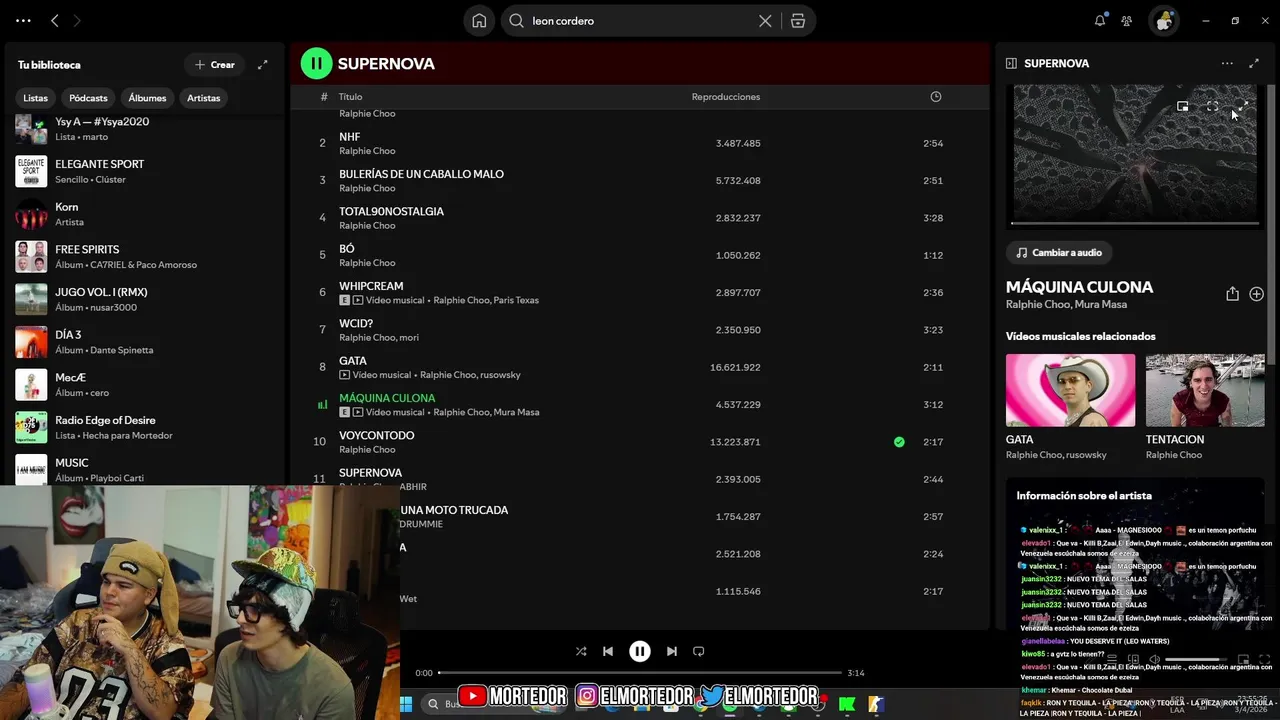Click the Crear button in library
Screen dimensions: 1280x720
coord(214,65)
